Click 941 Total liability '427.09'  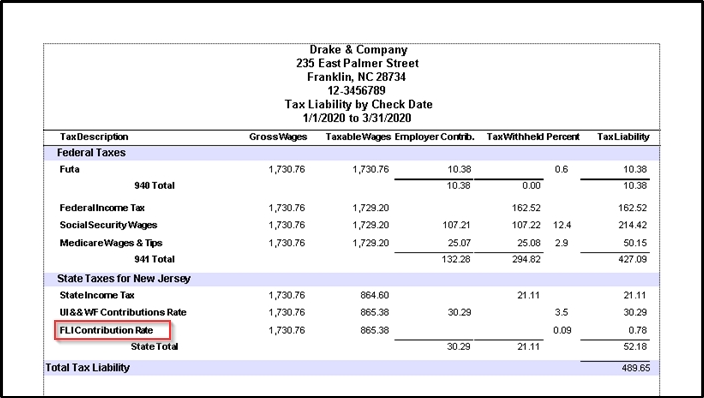tap(632, 259)
